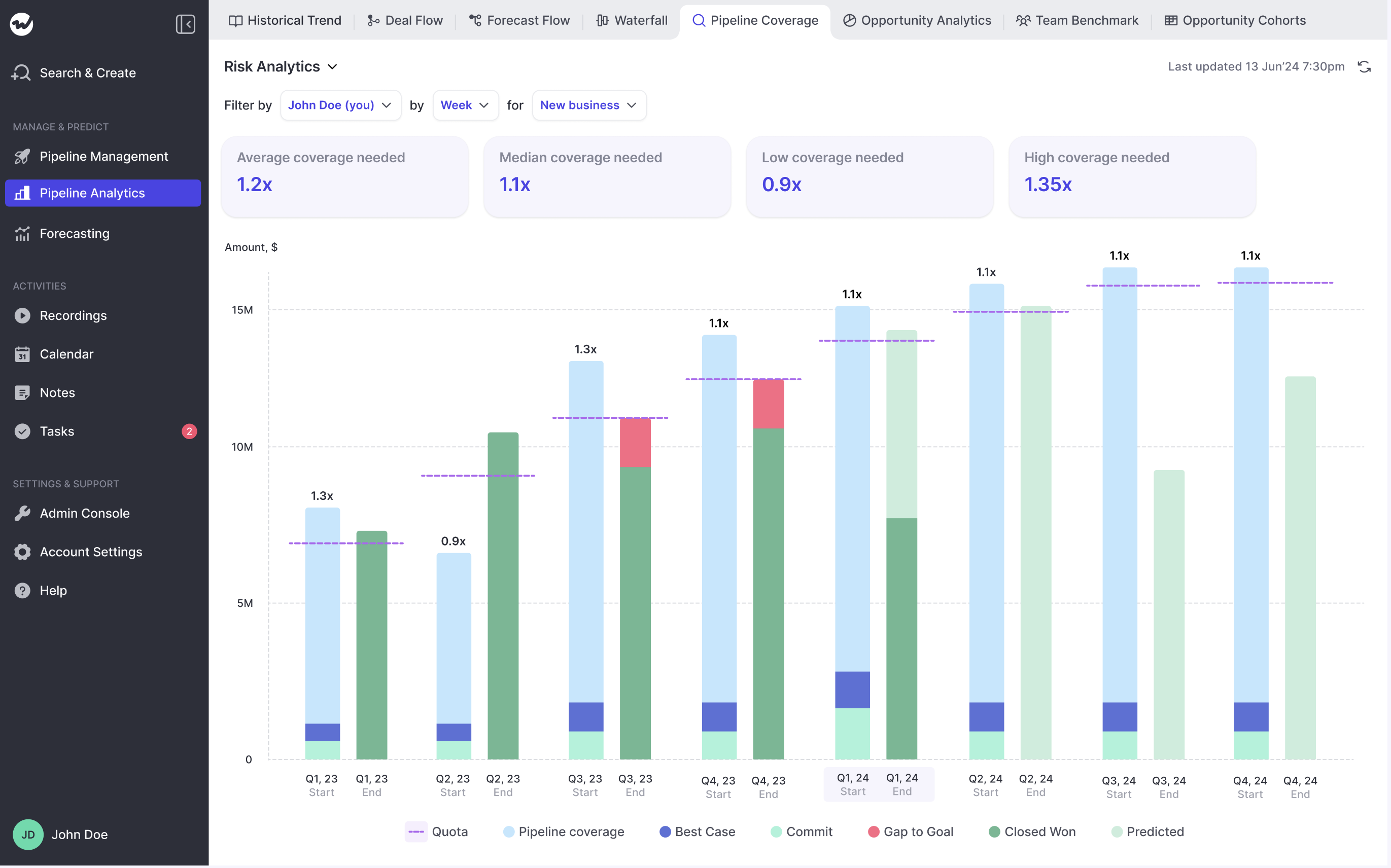Click the Admin Console wrench icon
Image resolution: width=1391 pixels, height=868 pixels.
22,513
